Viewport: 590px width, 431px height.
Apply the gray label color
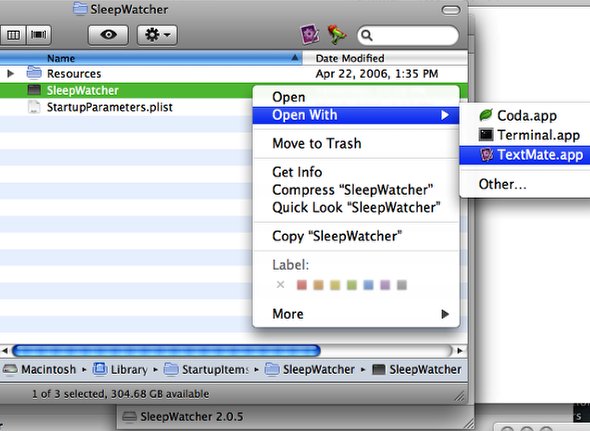click(x=402, y=285)
